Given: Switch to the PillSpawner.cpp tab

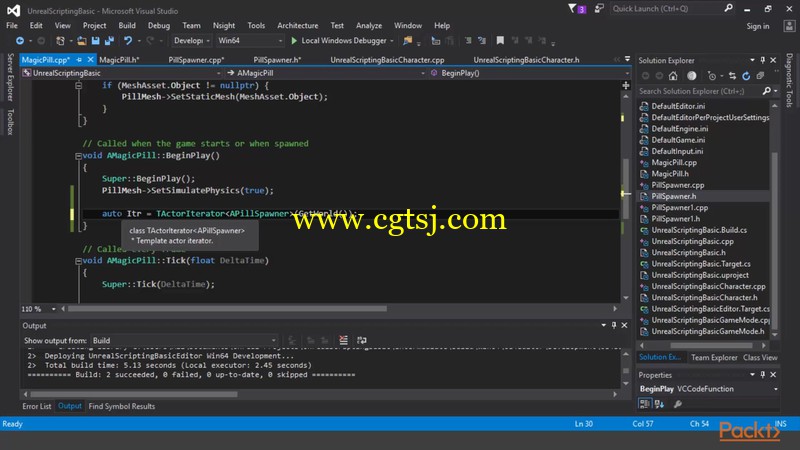Looking at the screenshot, I should point(196,60).
